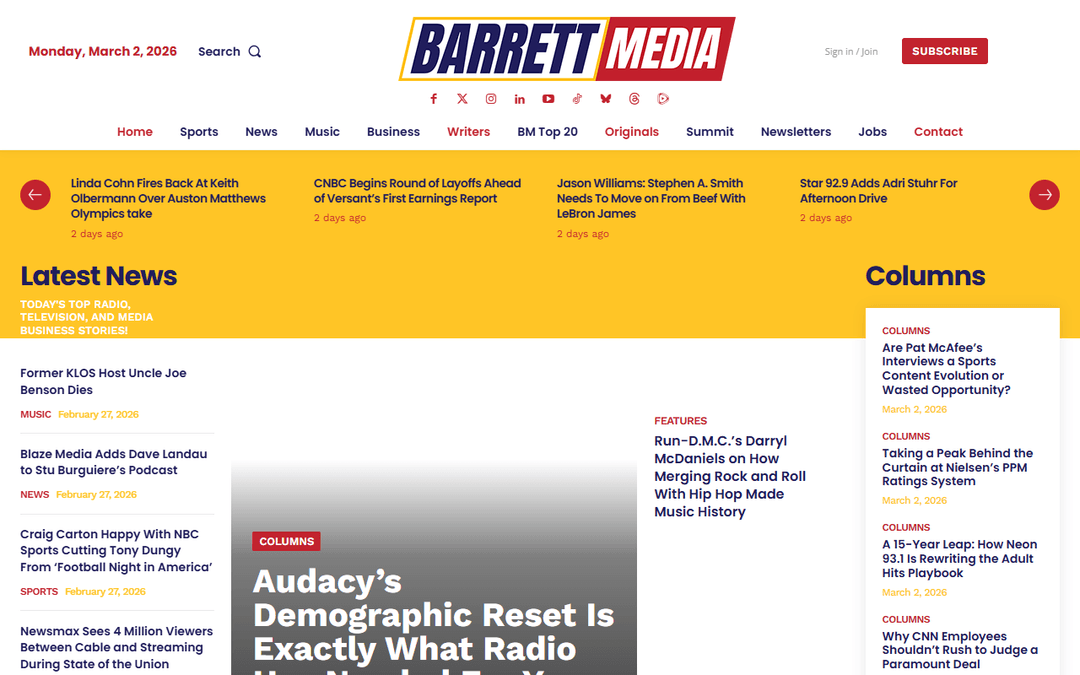Click February 27, 2026 date under Uncle Joe Benson
The width and height of the screenshot is (1080, 675).
98,414
